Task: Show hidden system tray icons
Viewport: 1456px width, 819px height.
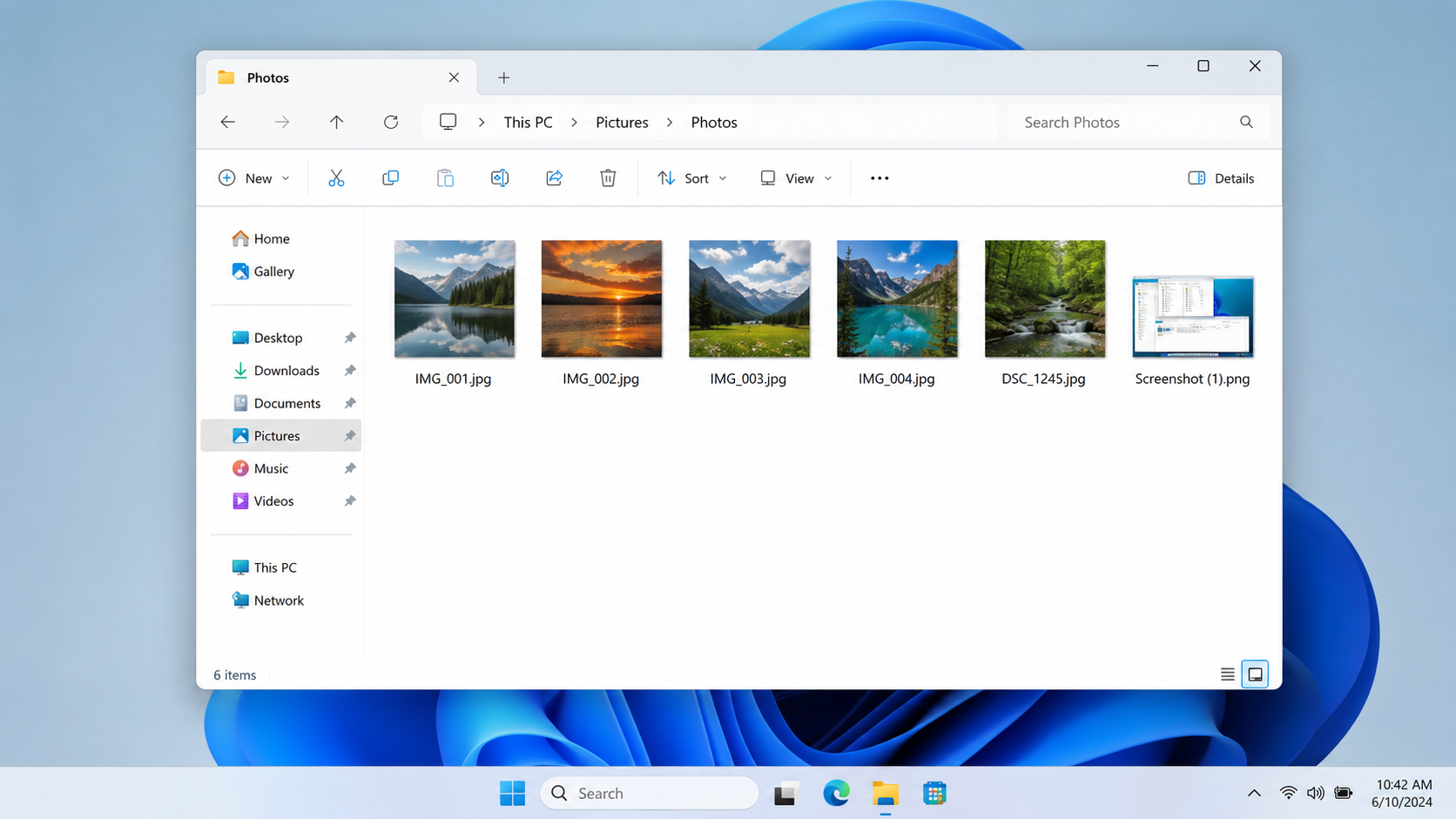Action: 1253,793
